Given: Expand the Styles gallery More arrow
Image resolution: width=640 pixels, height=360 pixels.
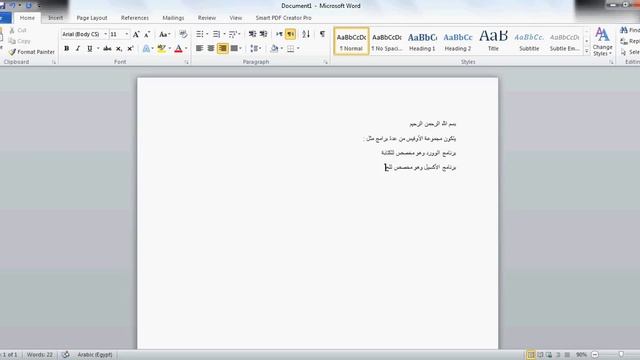Looking at the screenshot, I should pyautogui.click(x=587, y=51).
